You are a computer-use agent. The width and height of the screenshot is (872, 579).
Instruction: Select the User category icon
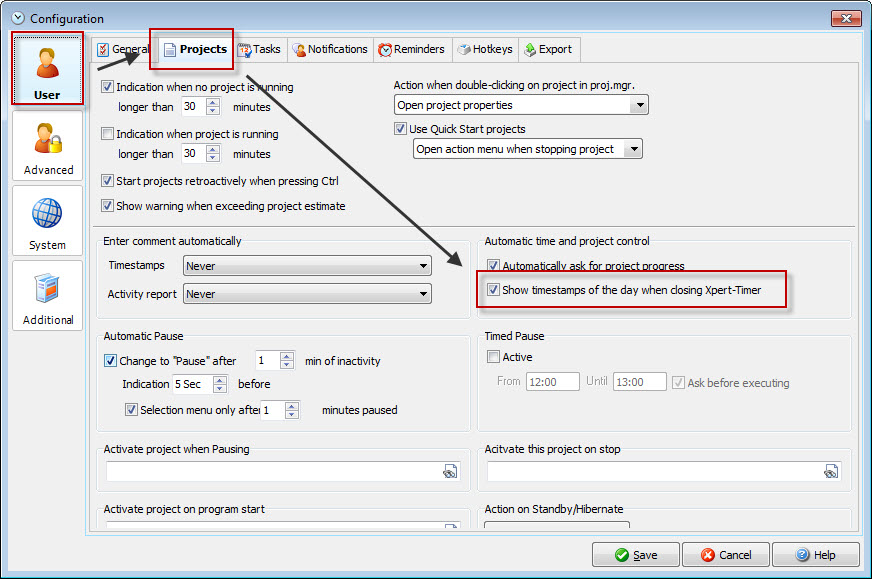[x=47, y=68]
